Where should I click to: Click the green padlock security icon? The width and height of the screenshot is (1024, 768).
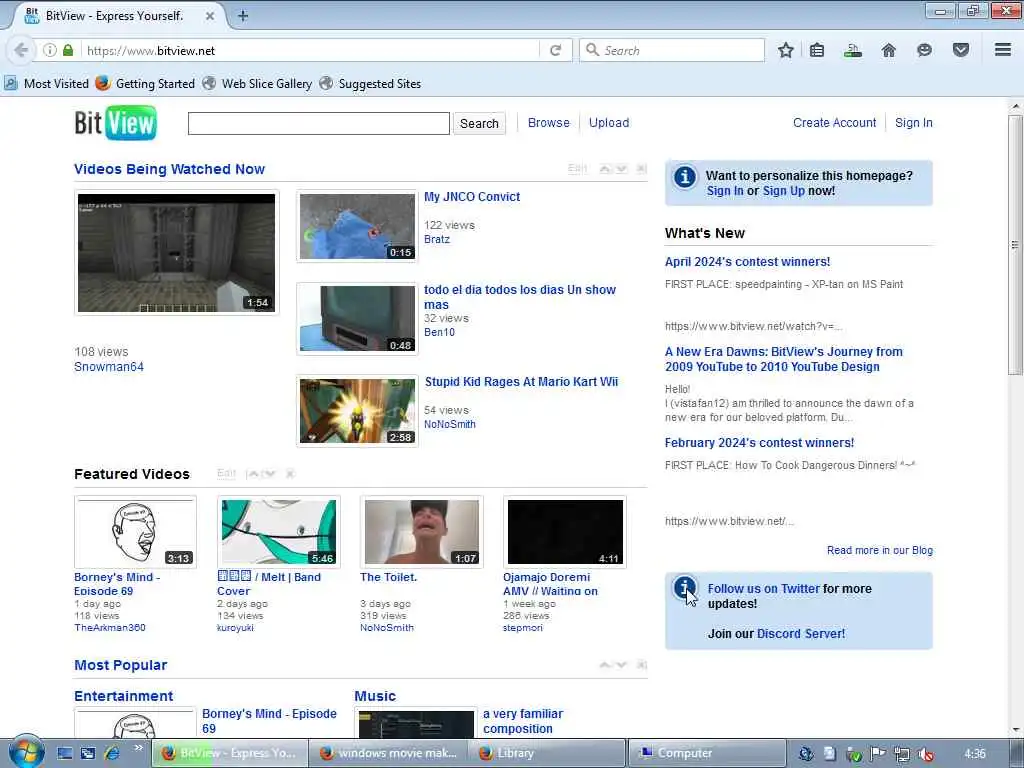pyautogui.click(x=68, y=50)
